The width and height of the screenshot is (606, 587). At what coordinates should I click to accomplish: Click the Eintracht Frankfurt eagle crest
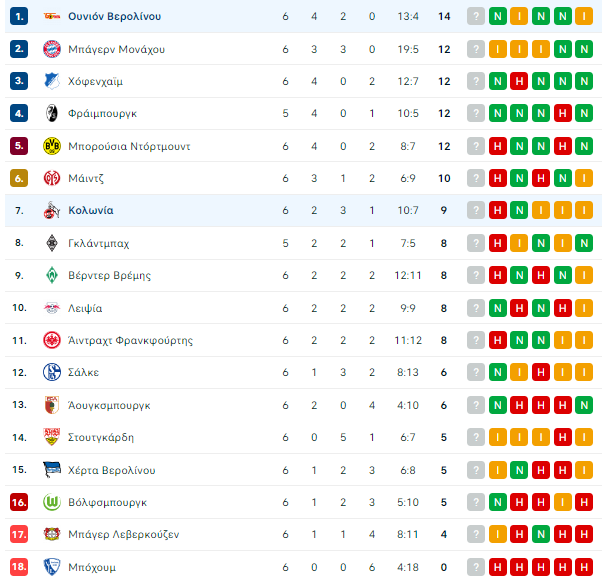click(52, 340)
